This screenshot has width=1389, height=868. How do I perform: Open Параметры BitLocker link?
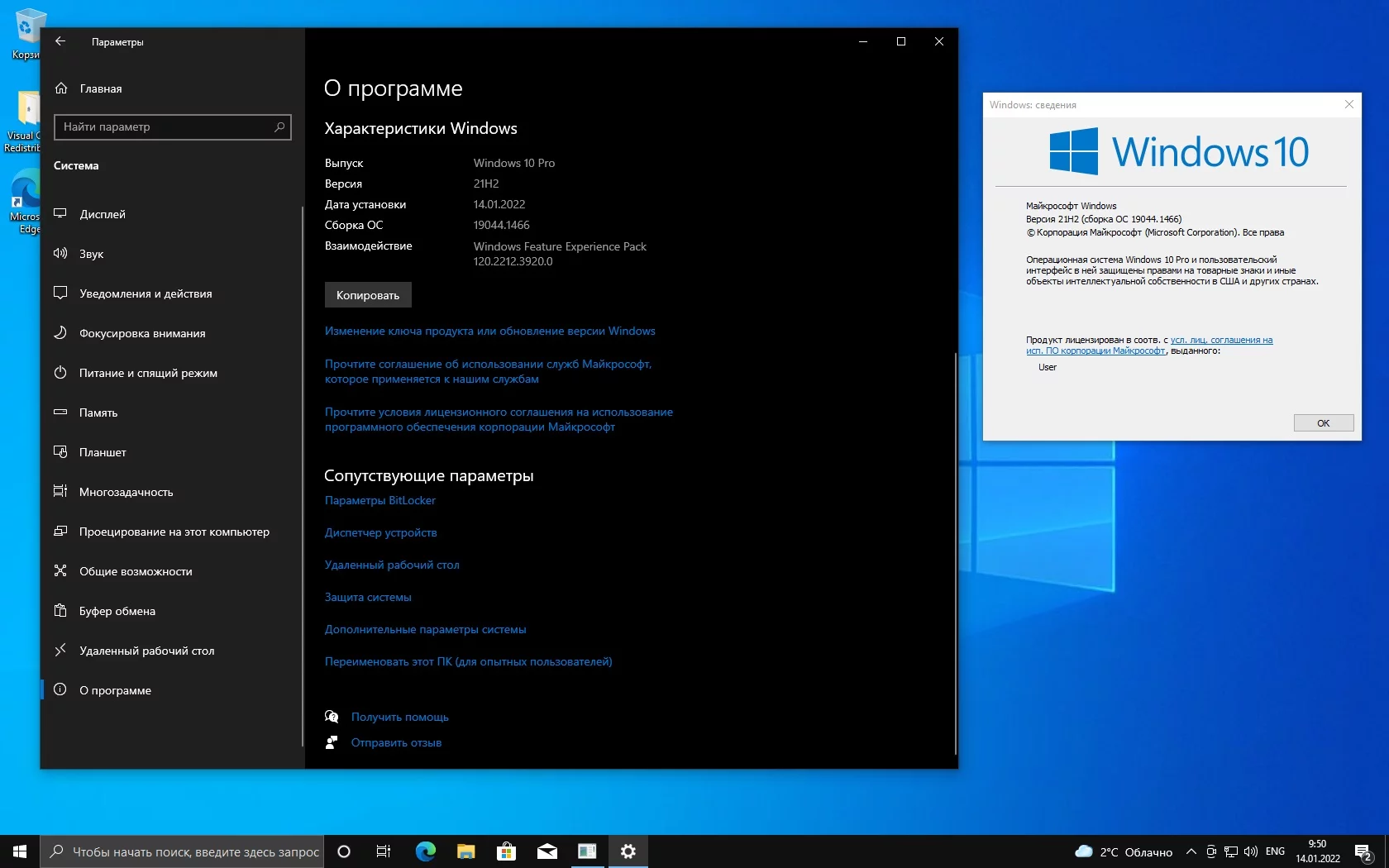pyautogui.click(x=379, y=500)
